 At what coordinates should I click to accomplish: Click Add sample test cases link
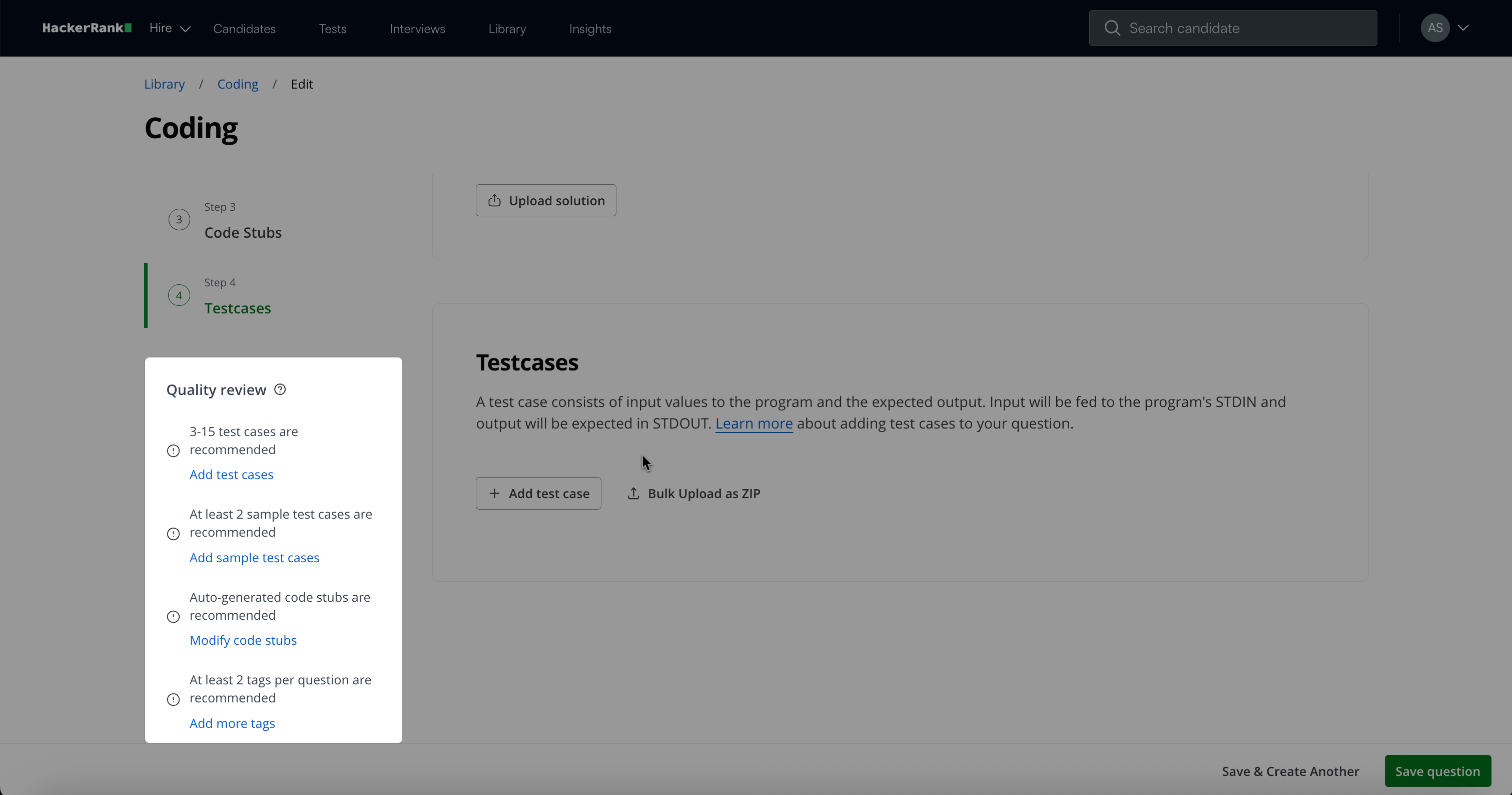click(x=254, y=558)
